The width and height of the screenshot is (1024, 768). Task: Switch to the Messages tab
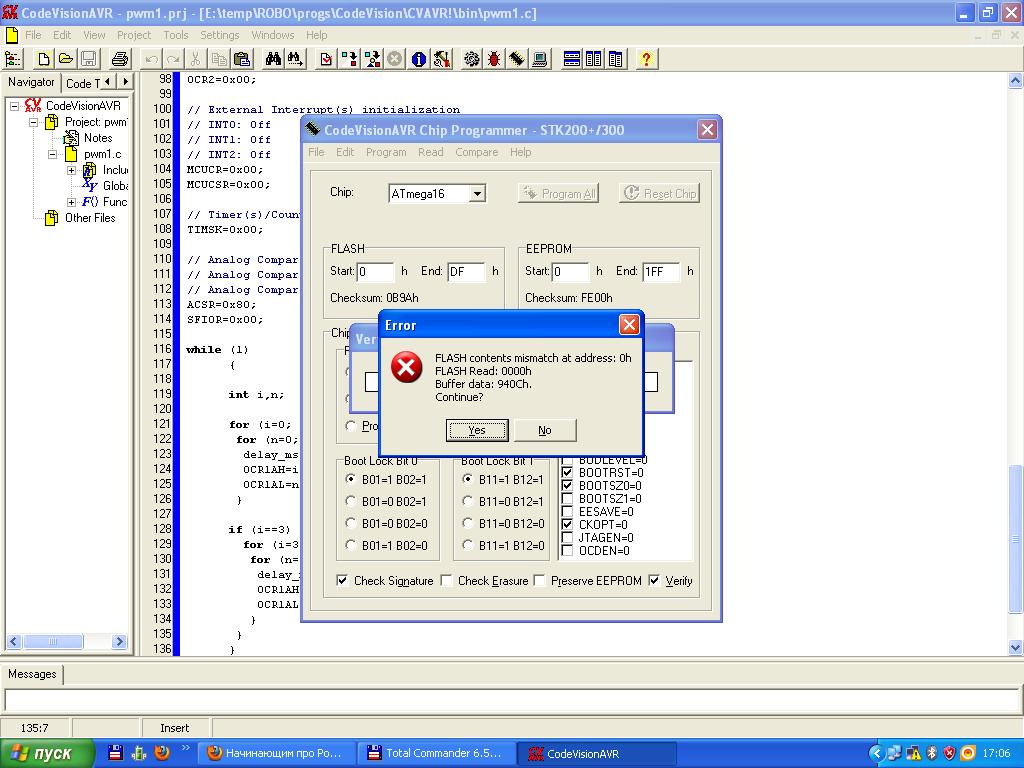(32, 674)
